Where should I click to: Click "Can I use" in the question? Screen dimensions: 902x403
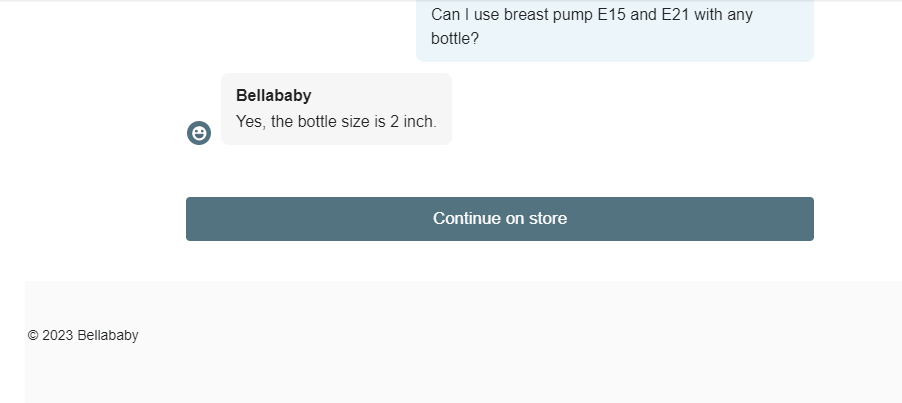point(465,14)
